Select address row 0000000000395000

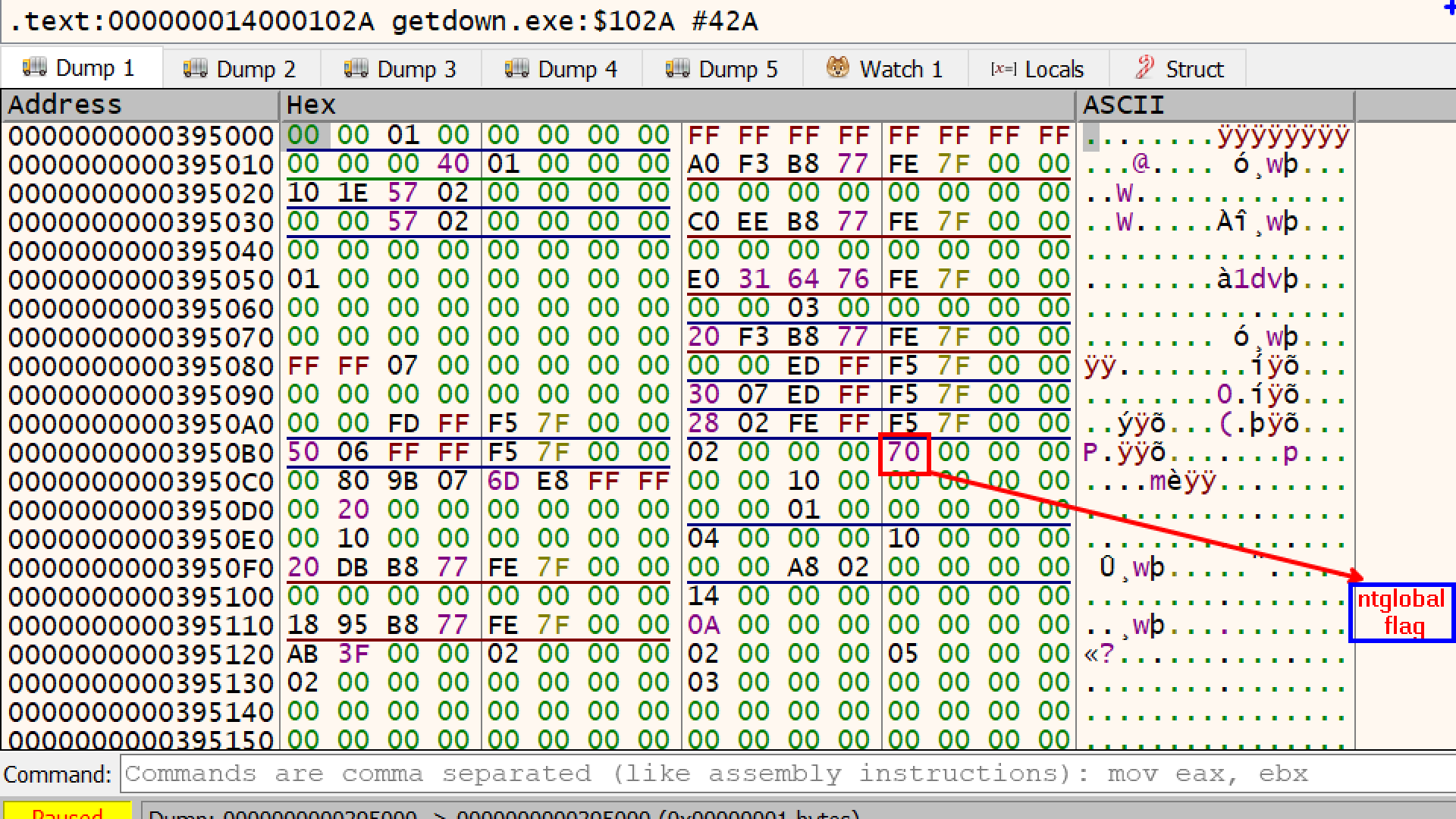coord(140,136)
